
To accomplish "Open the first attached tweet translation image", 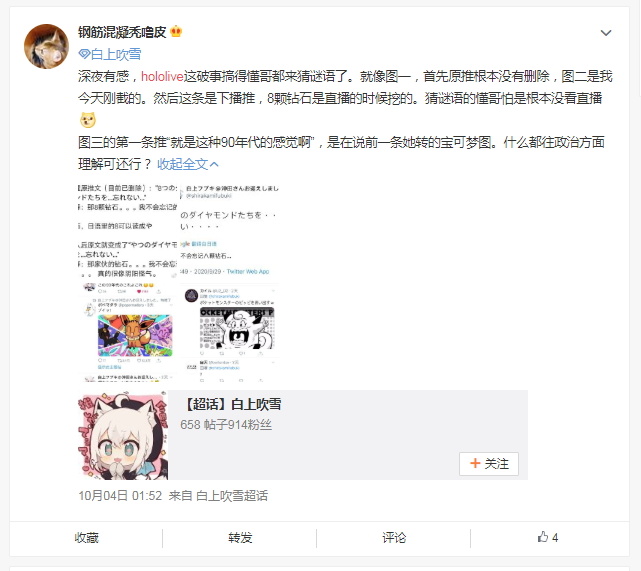I will coord(128,232).
